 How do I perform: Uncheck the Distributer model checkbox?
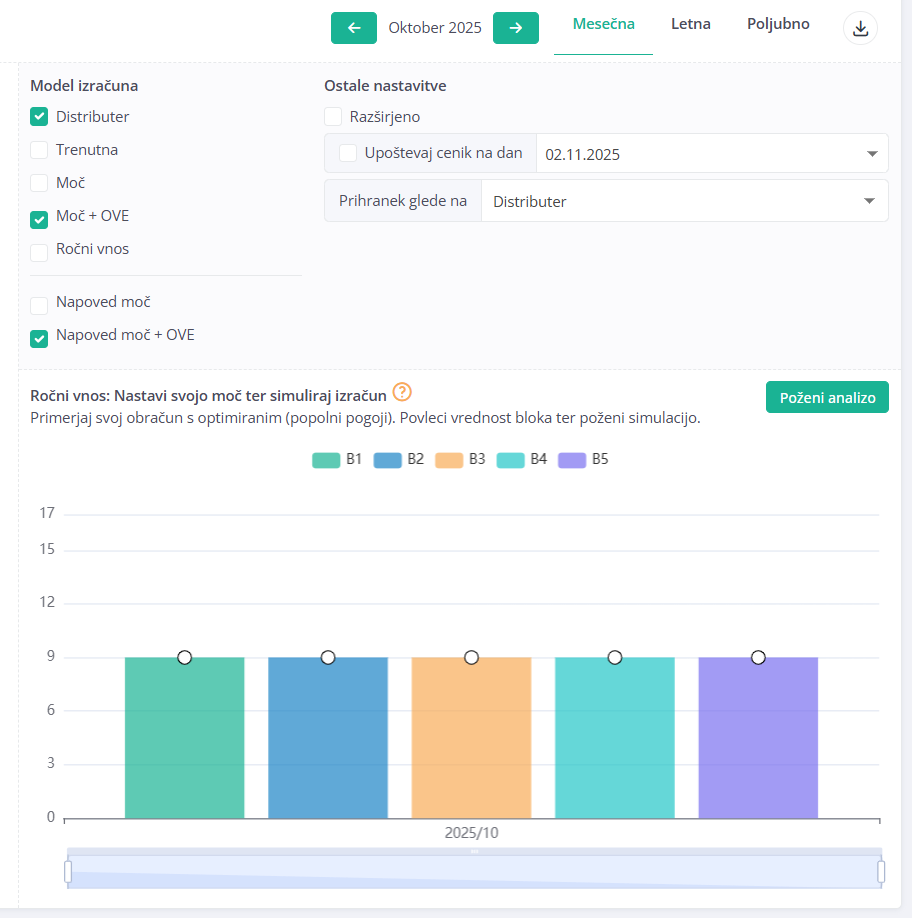(x=39, y=117)
